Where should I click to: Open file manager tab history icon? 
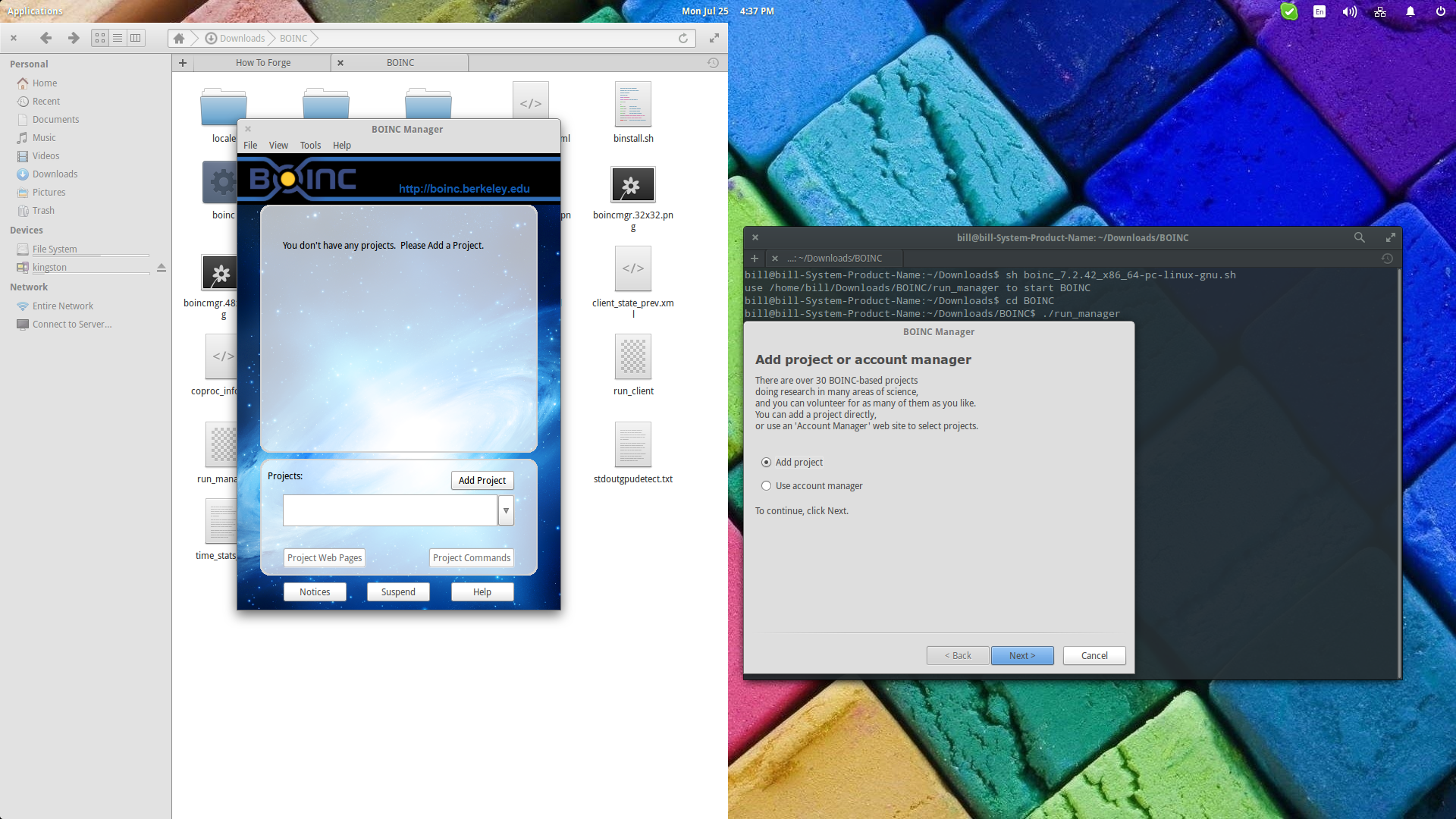[713, 63]
